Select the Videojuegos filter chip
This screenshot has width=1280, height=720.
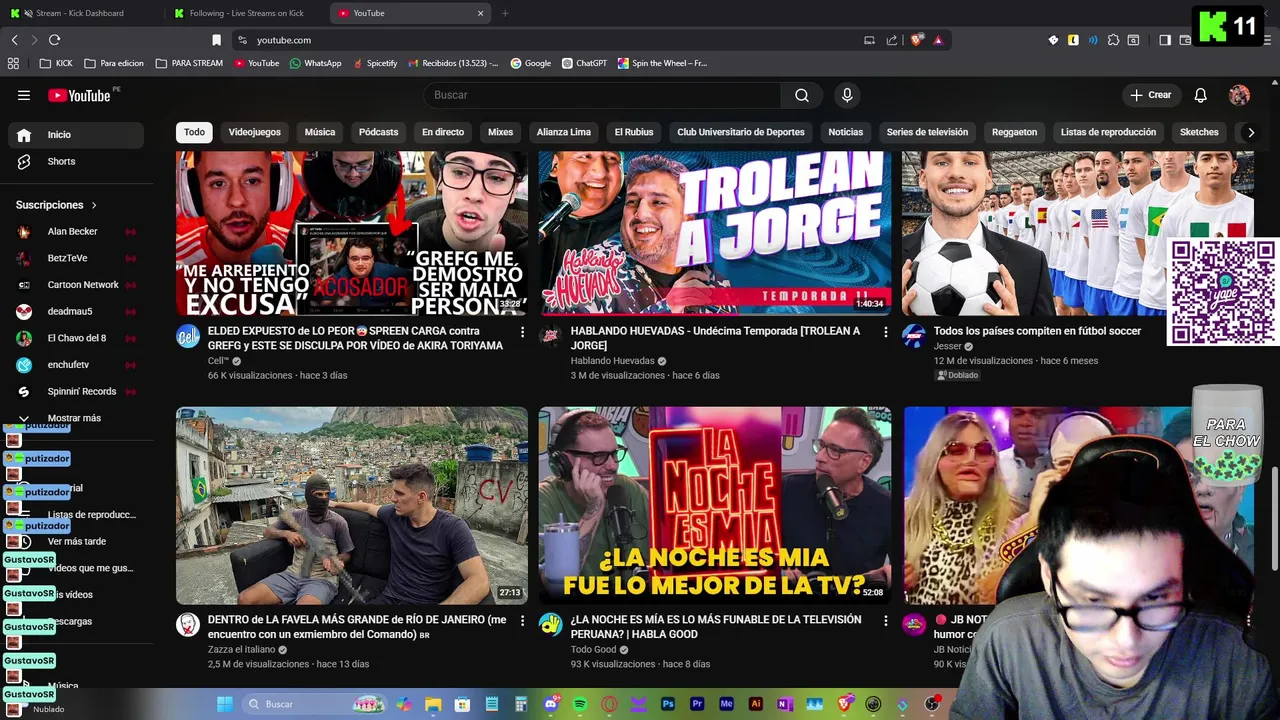click(254, 132)
